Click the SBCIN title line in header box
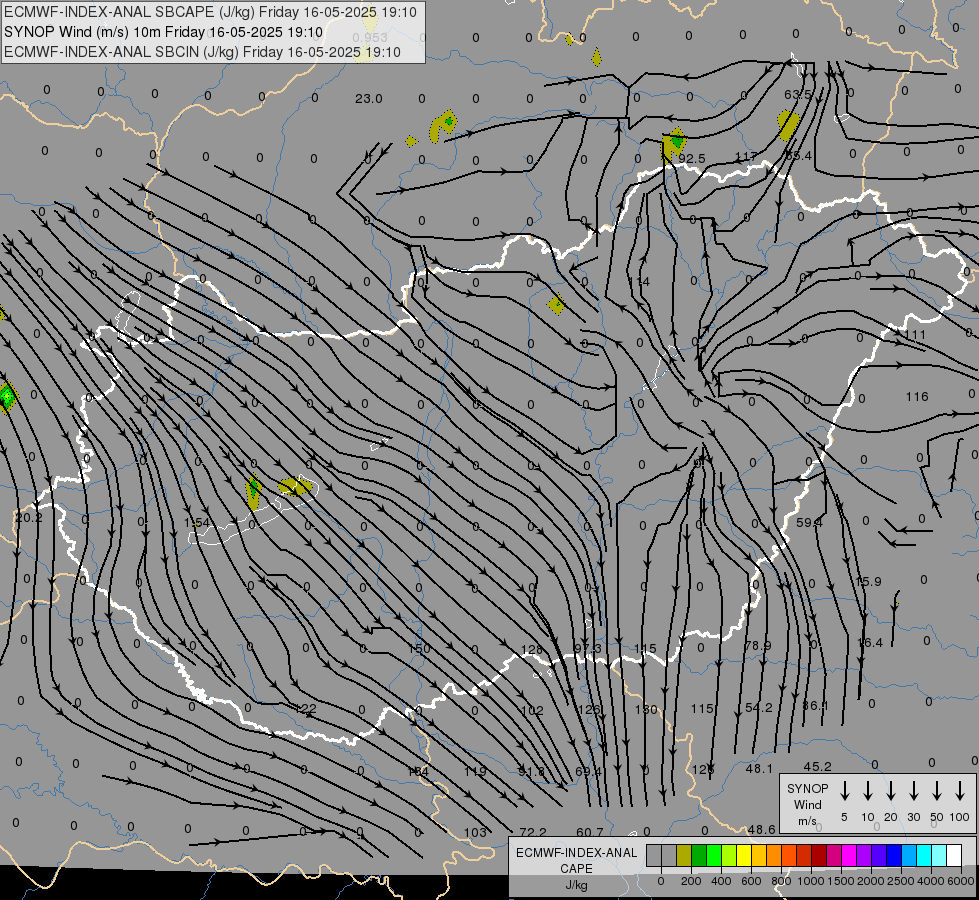This screenshot has width=979, height=900. [202, 52]
